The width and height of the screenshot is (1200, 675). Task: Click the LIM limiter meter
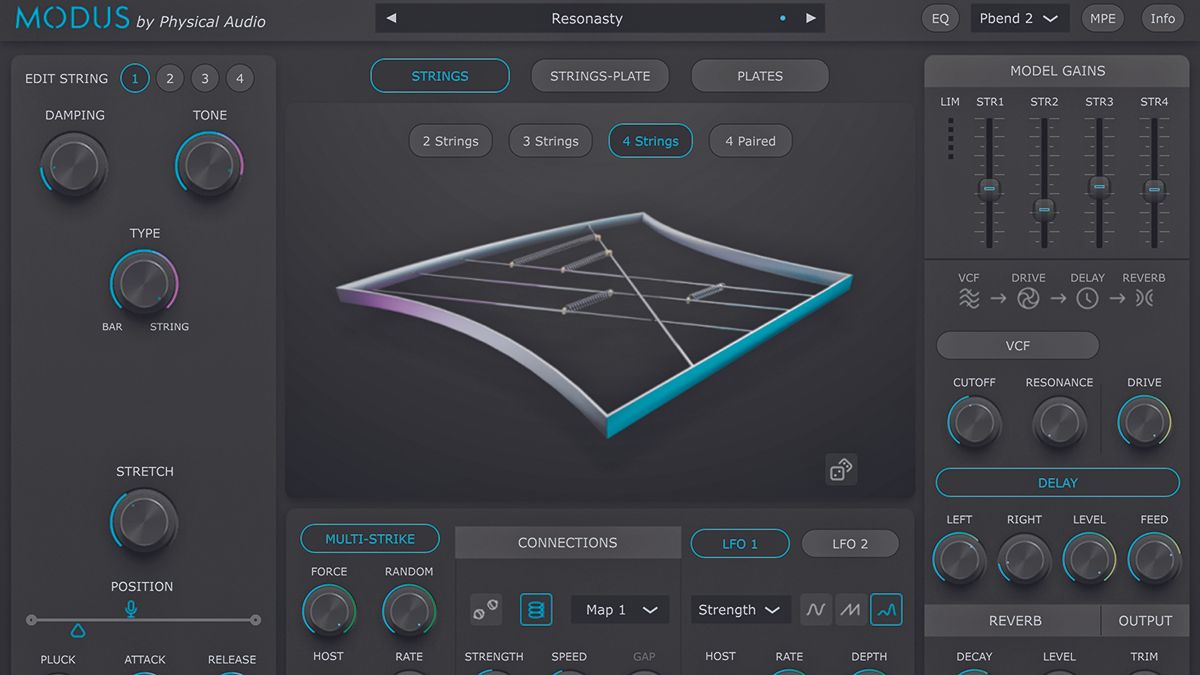click(x=950, y=139)
